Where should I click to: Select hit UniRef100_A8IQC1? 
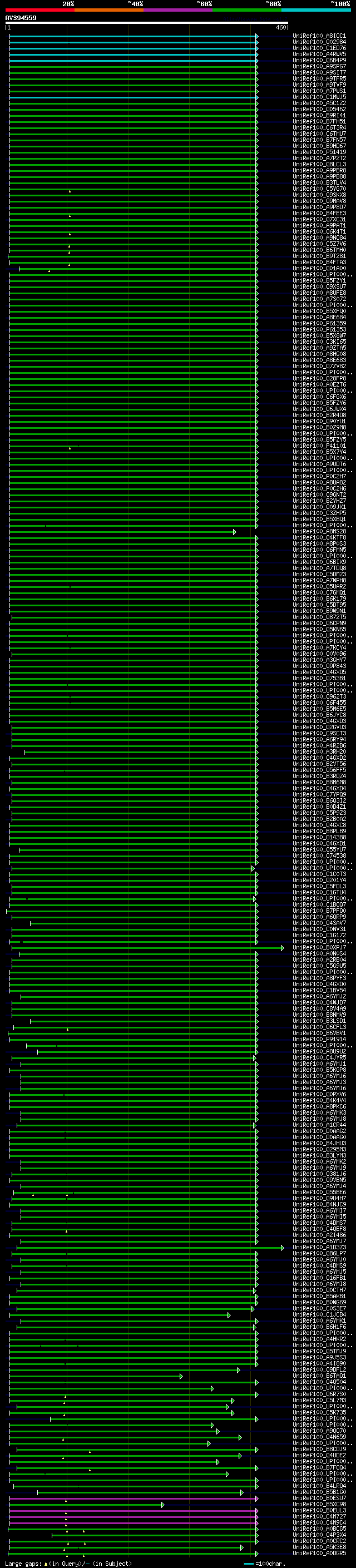319,36
